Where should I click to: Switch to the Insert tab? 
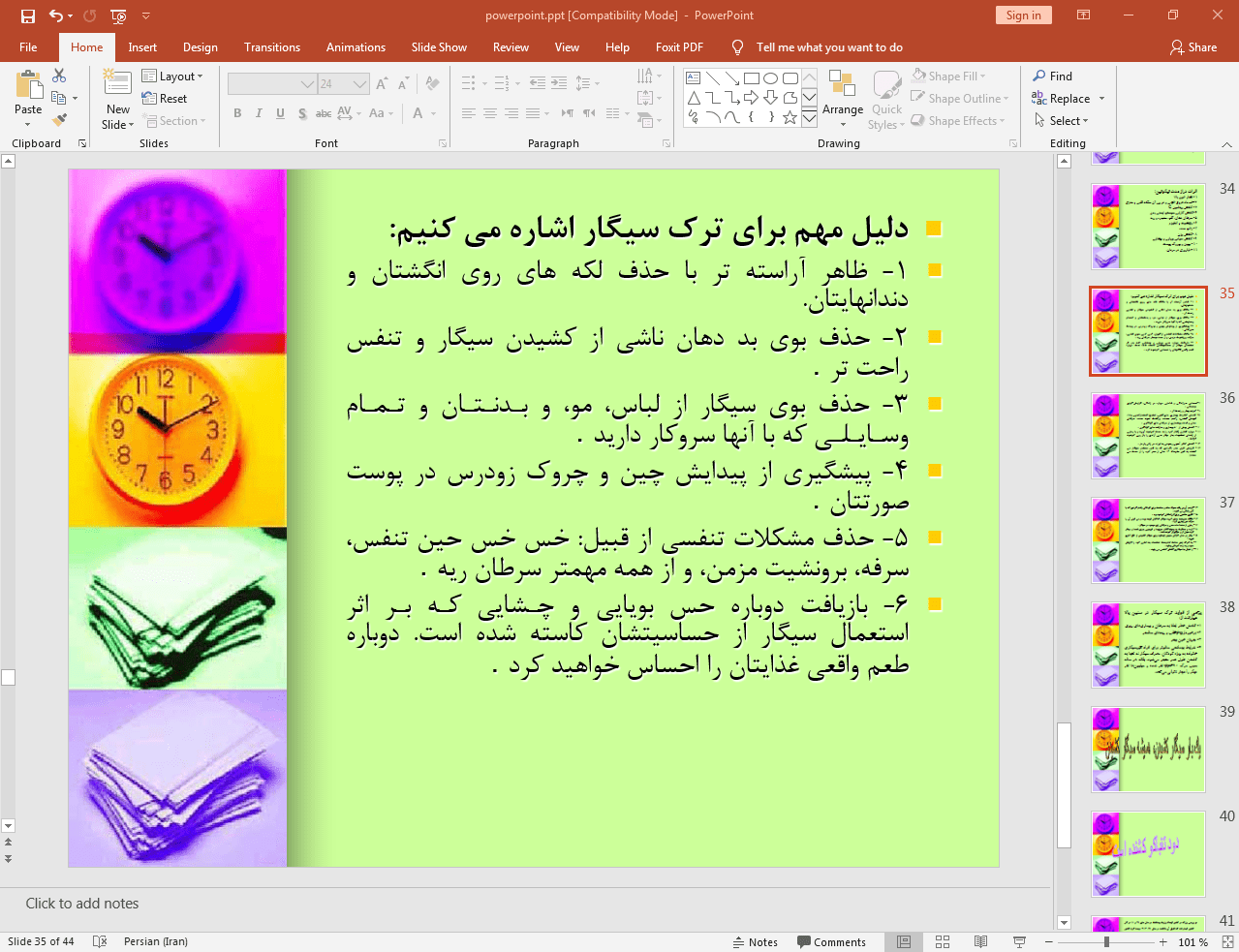point(142,47)
